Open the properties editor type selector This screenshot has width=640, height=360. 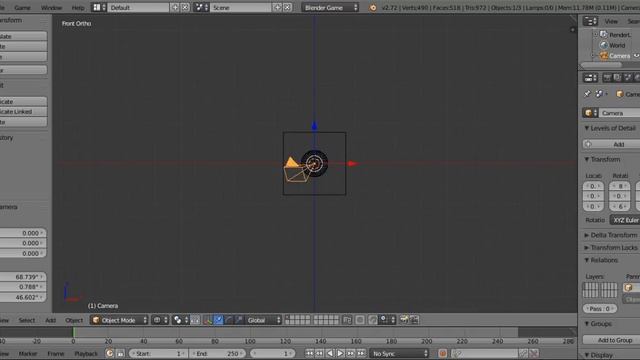click(x=590, y=78)
